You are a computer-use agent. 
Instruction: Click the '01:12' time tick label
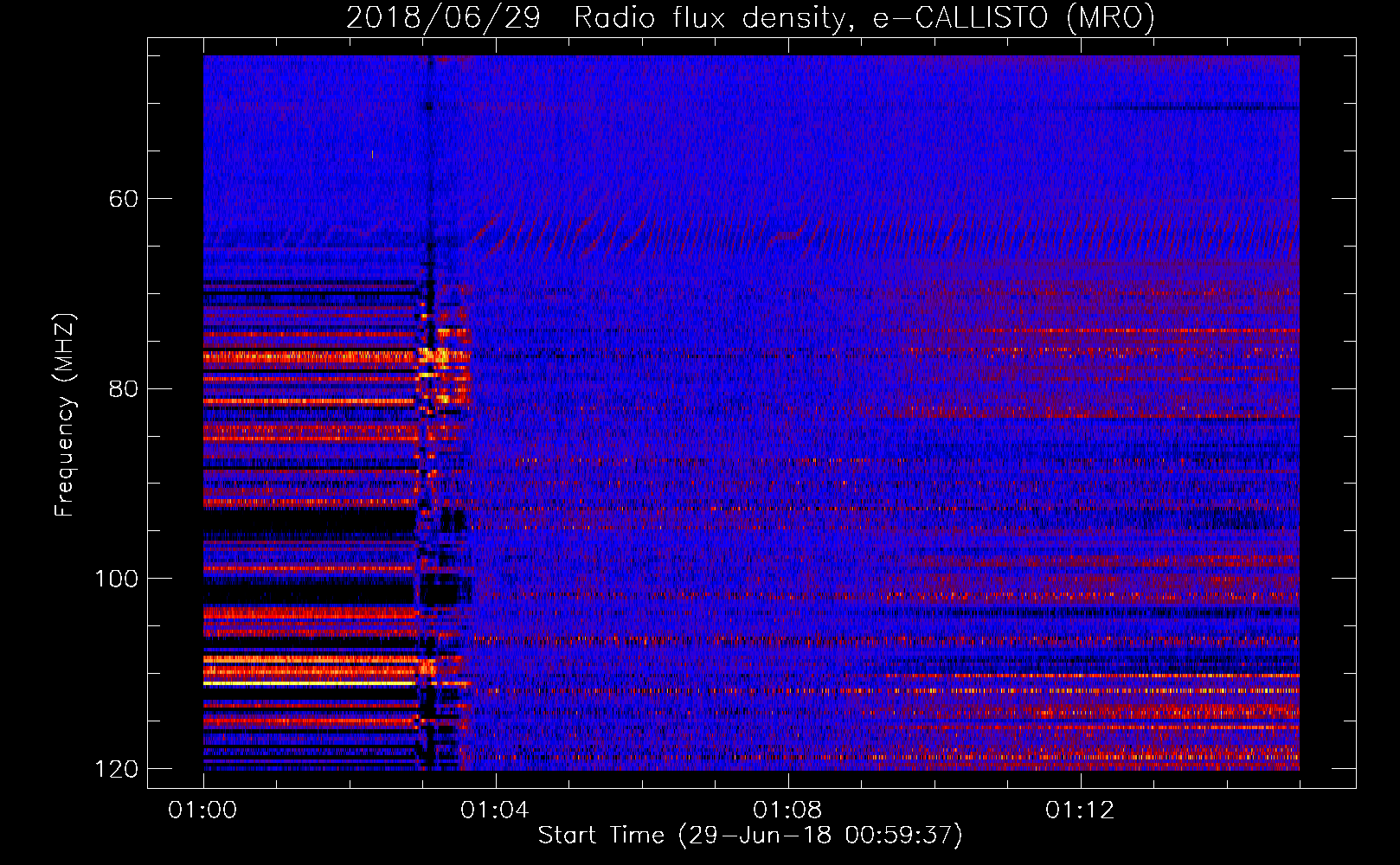pyautogui.click(x=1079, y=811)
